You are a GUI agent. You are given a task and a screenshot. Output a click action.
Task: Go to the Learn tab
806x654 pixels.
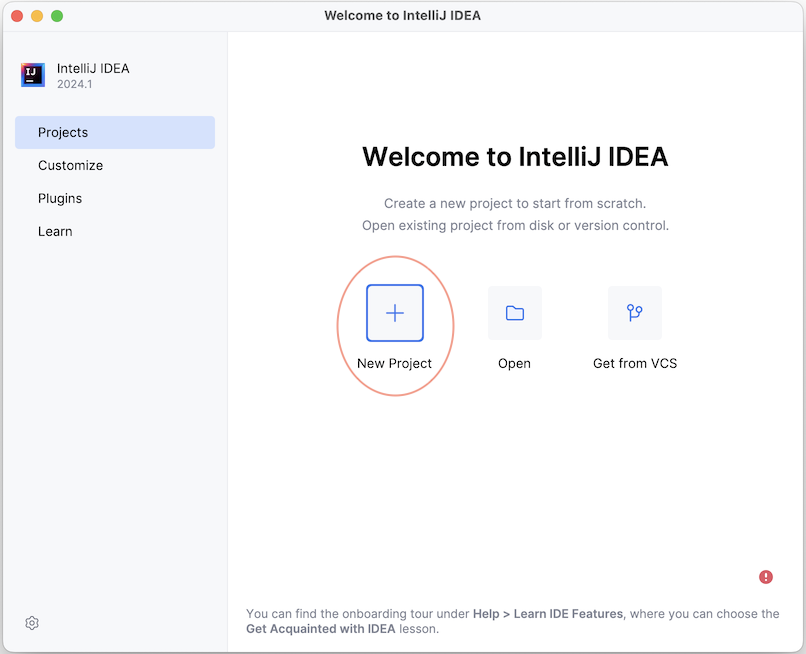point(115,231)
